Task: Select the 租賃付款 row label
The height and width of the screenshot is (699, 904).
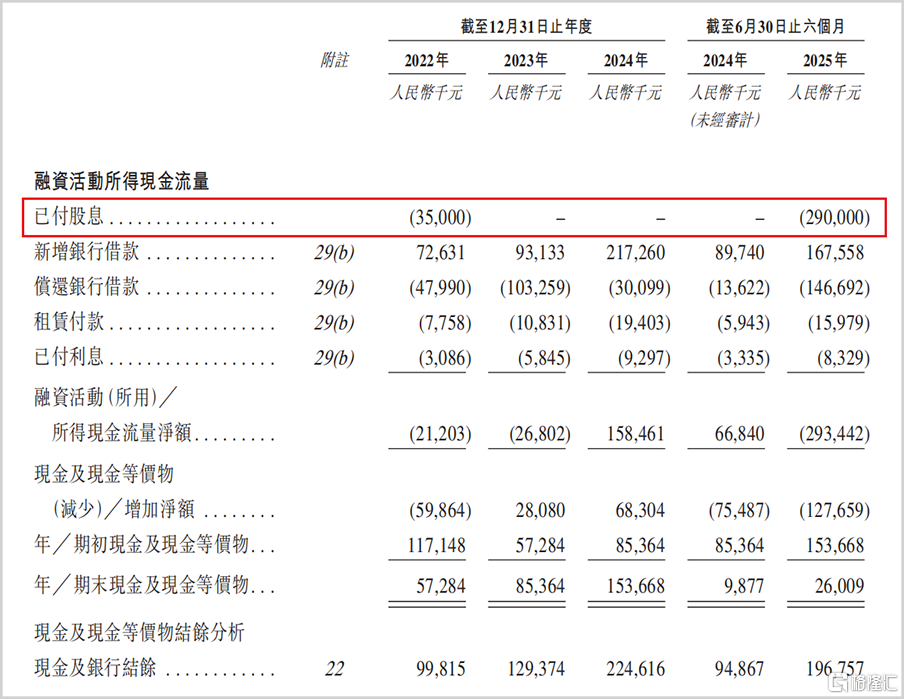Action: tap(70, 324)
